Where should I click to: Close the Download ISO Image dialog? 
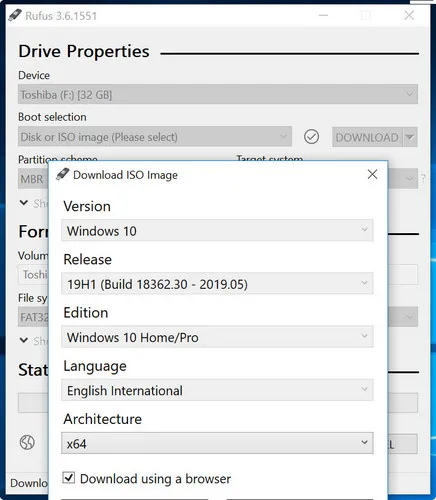[x=372, y=174]
